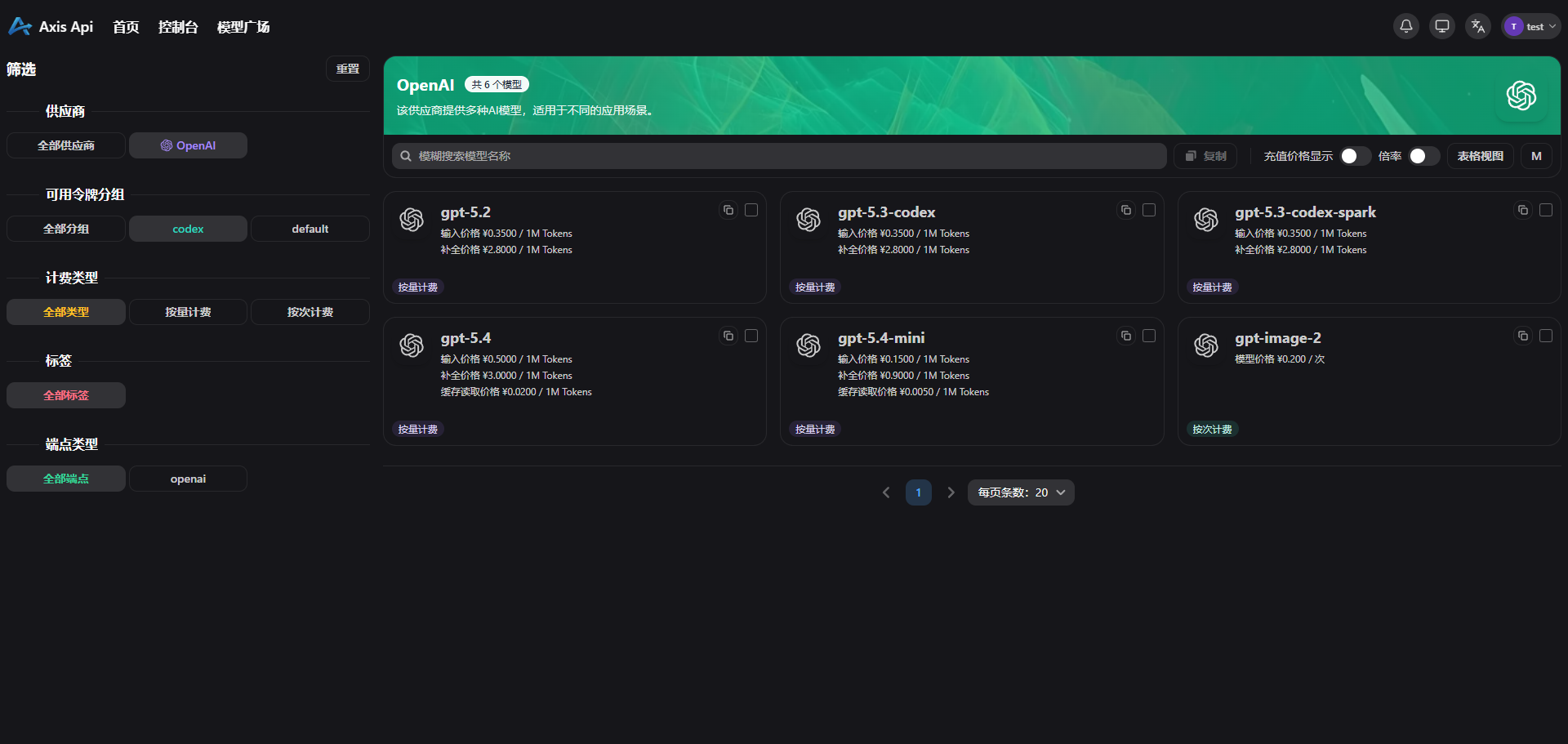
Task: Click copy icon on gpt-5.4-mini card
Action: tap(1125, 336)
